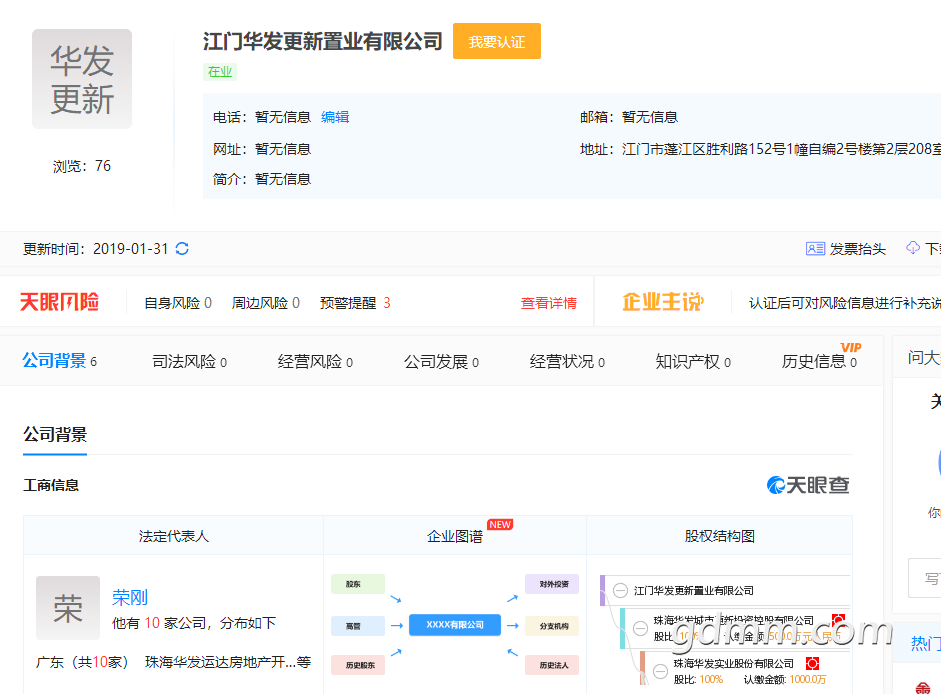Screen dimensions: 941x694
Task: Click the 法定代表人 header
Action: point(173,536)
